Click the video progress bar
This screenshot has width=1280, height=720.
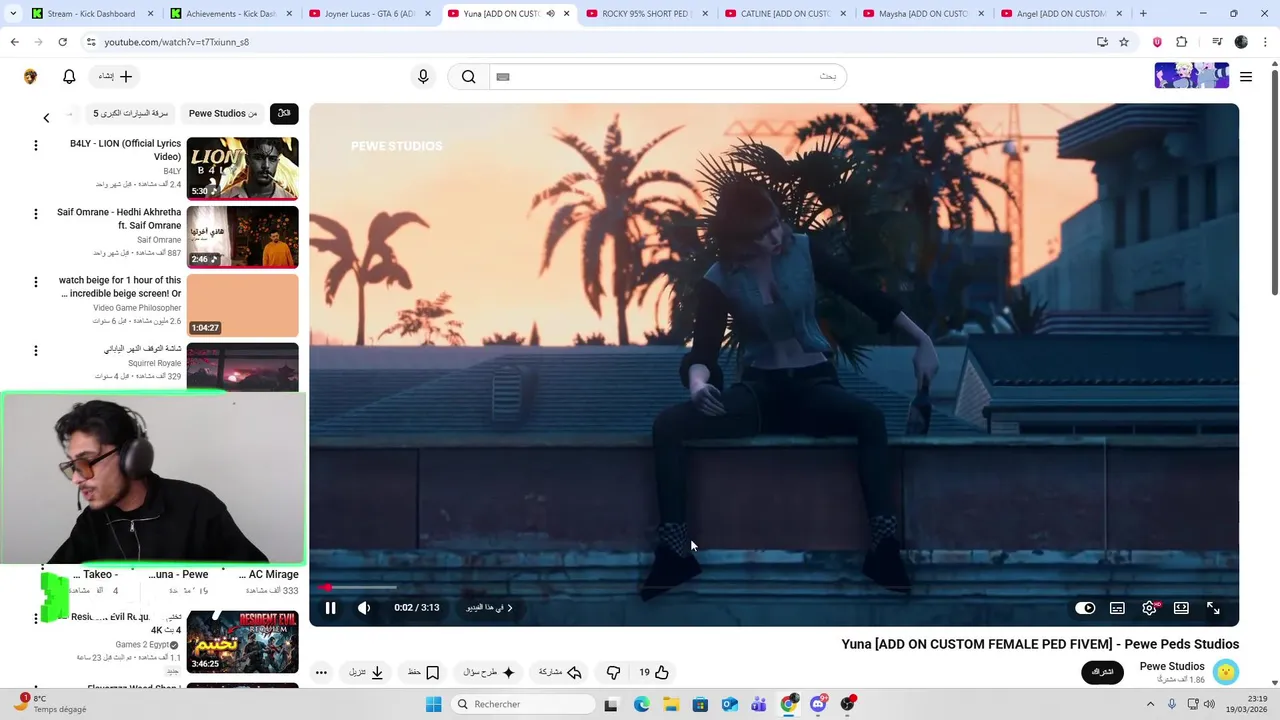tap(774, 587)
